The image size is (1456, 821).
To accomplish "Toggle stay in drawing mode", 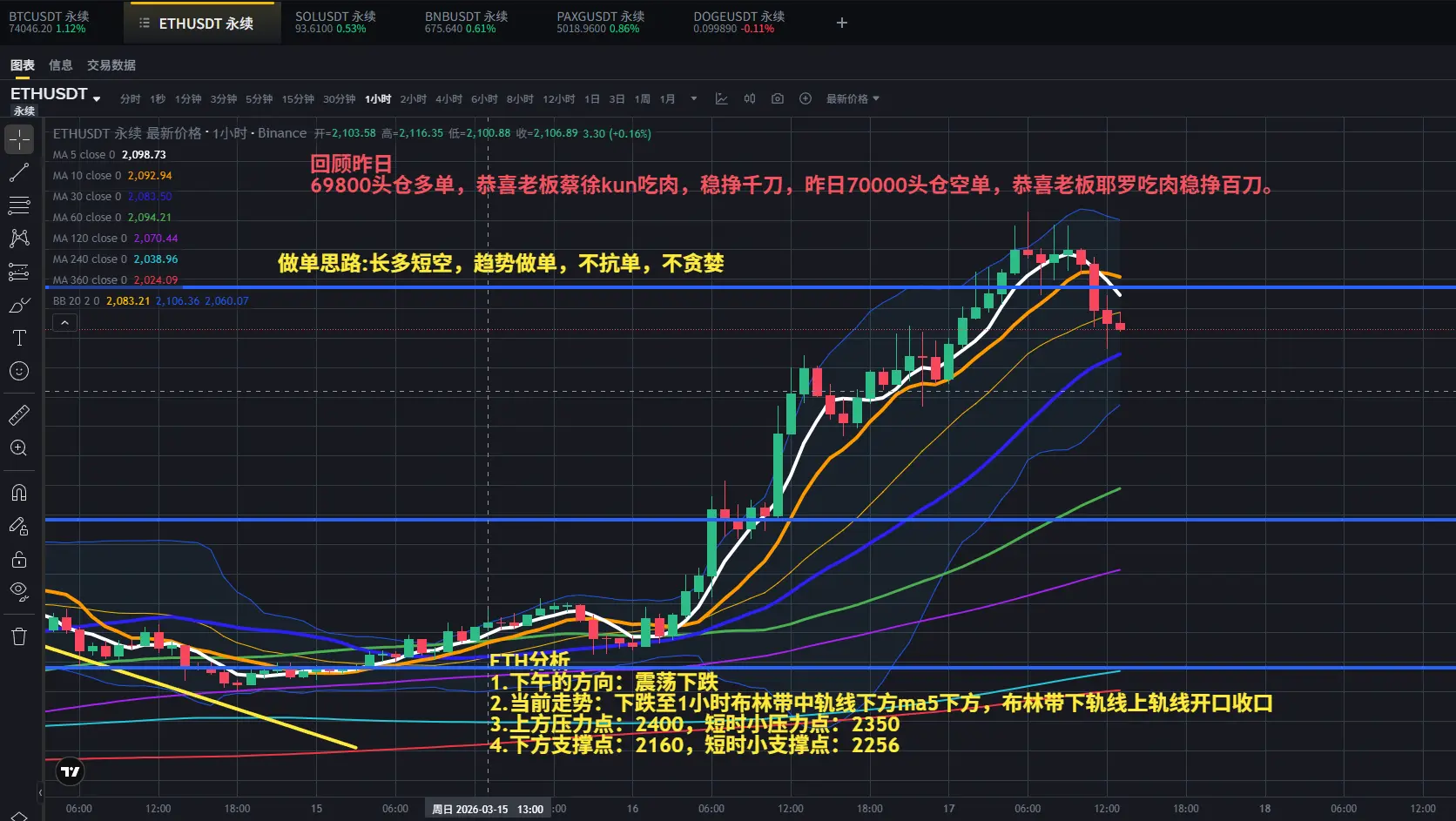I will coord(19,526).
